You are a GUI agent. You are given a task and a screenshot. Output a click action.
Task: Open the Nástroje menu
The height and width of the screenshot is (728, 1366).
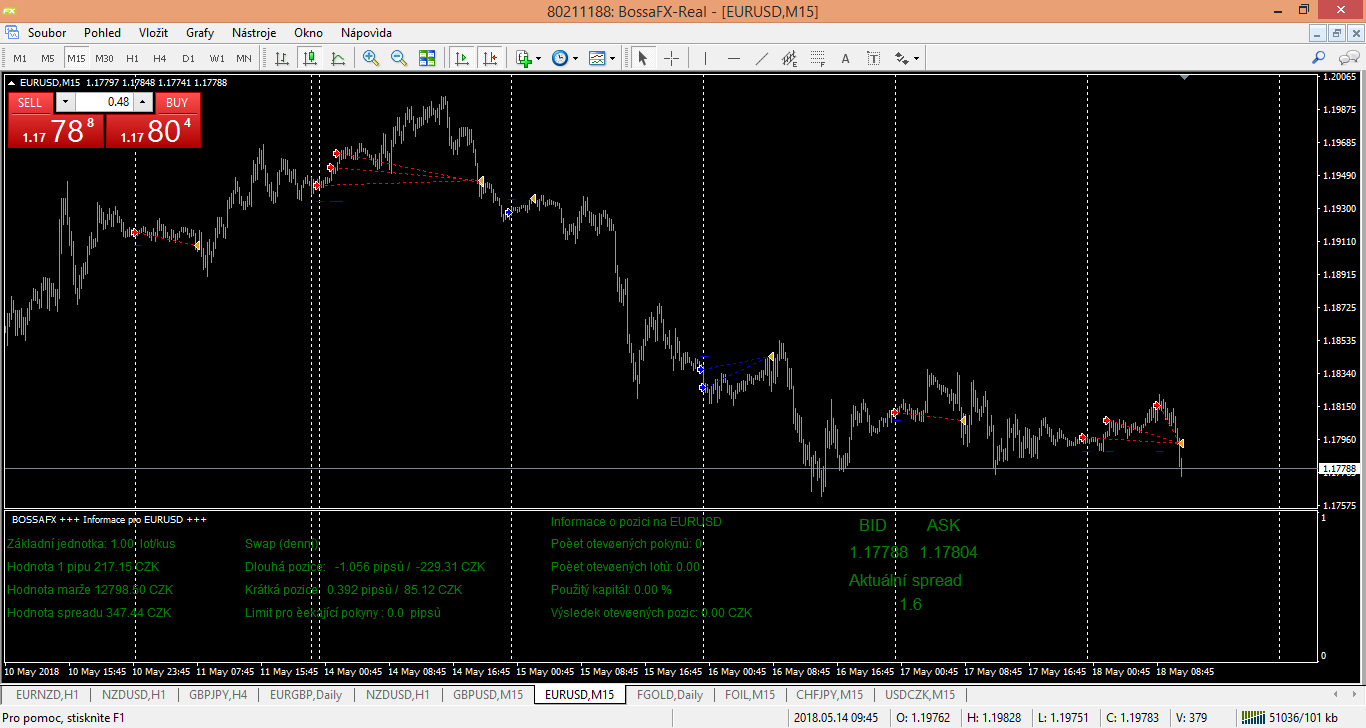click(x=254, y=33)
